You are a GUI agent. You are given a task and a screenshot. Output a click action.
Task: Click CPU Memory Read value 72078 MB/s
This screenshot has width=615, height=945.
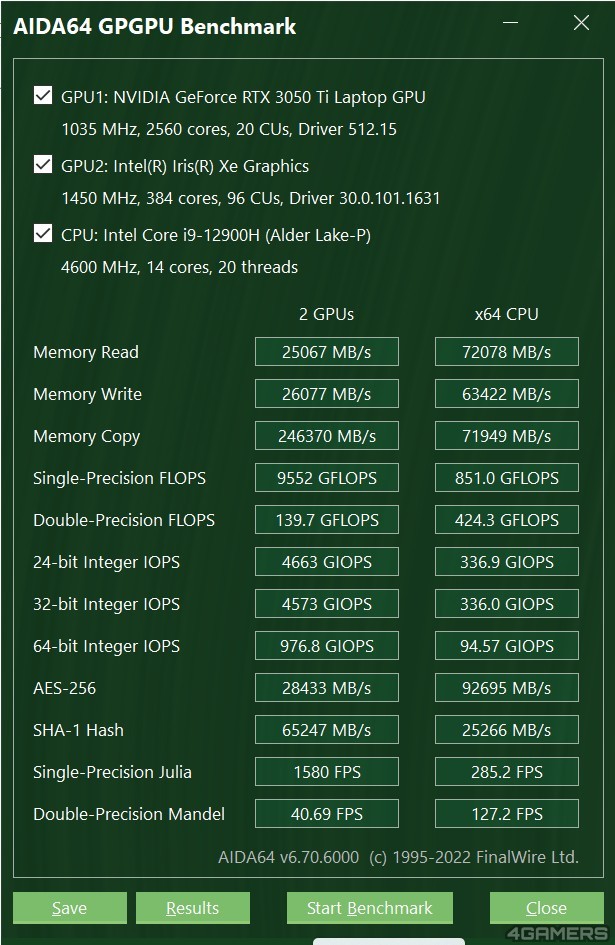click(x=506, y=352)
